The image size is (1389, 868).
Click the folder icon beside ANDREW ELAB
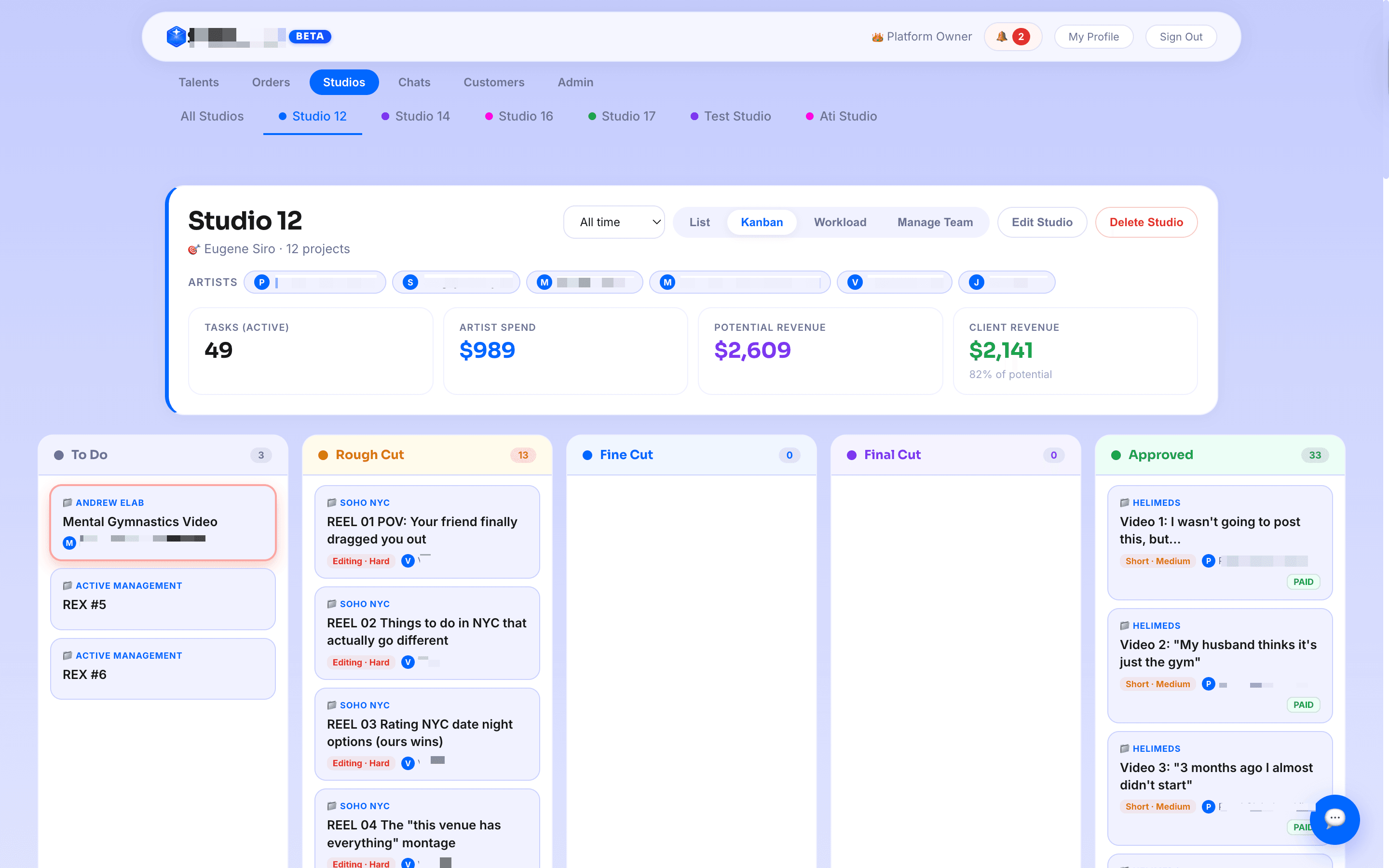click(x=67, y=502)
